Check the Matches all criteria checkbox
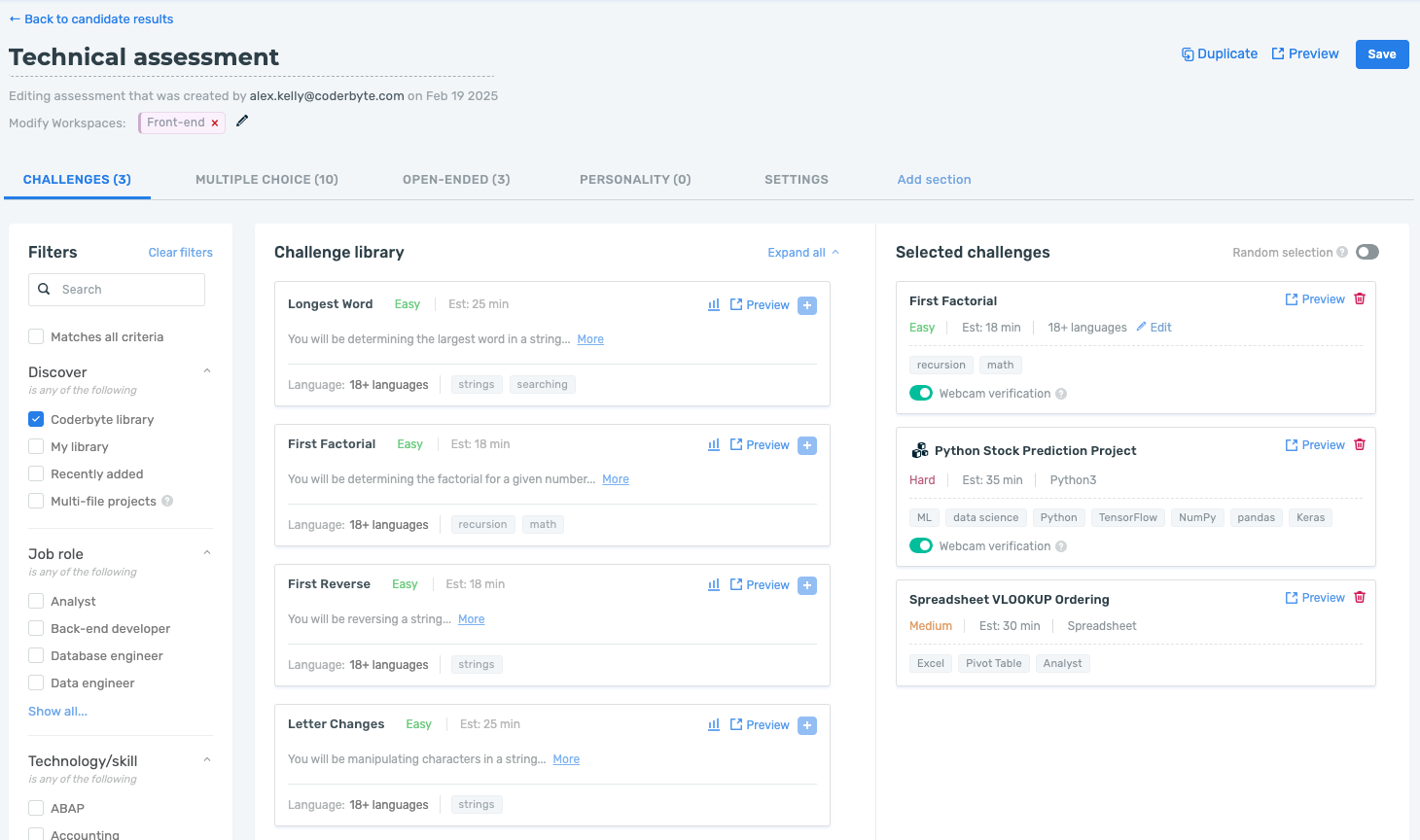1420x840 pixels. (x=36, y=336)
